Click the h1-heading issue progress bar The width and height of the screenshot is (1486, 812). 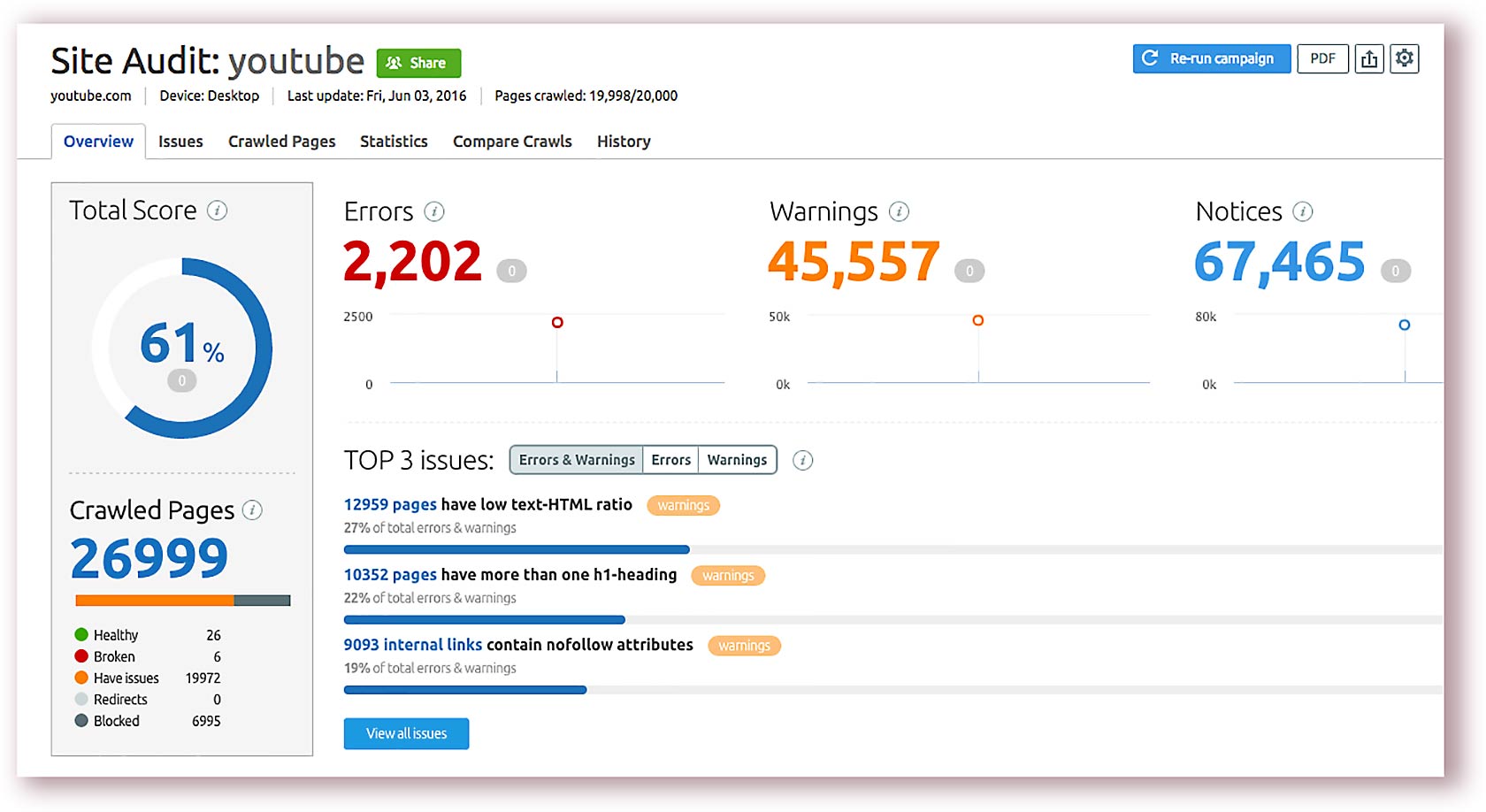tap(893, 620)
